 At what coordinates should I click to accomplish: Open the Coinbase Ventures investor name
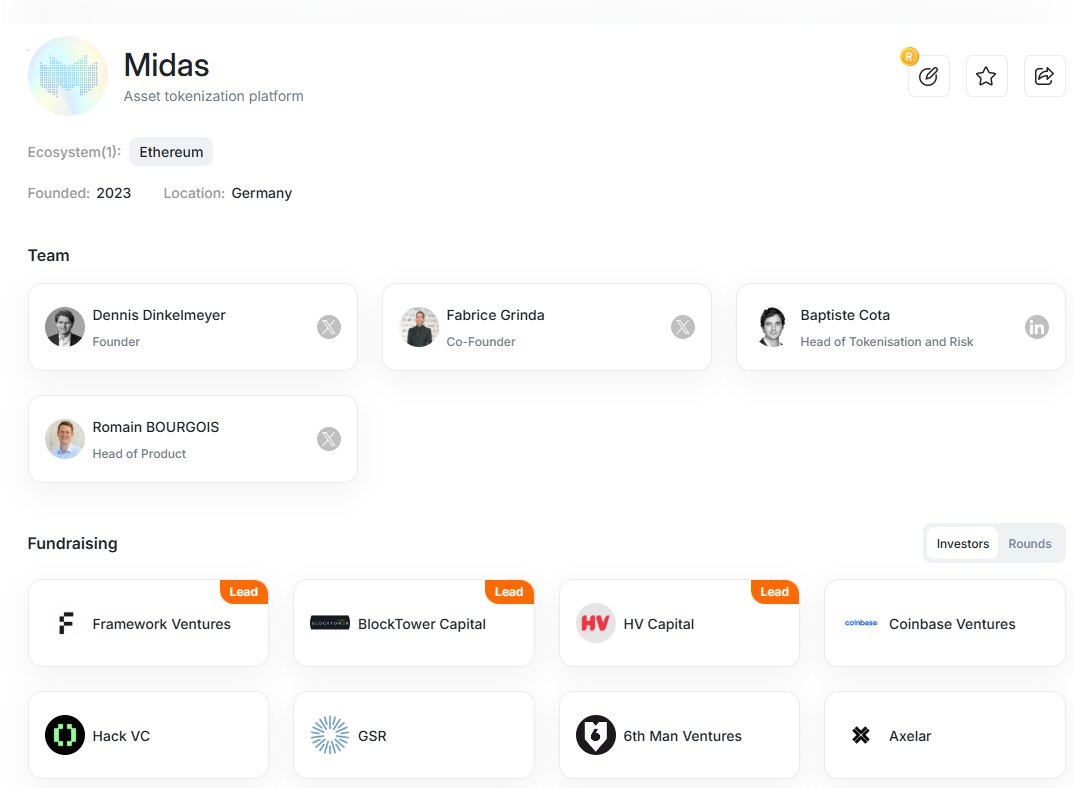(x=952, y=624)
